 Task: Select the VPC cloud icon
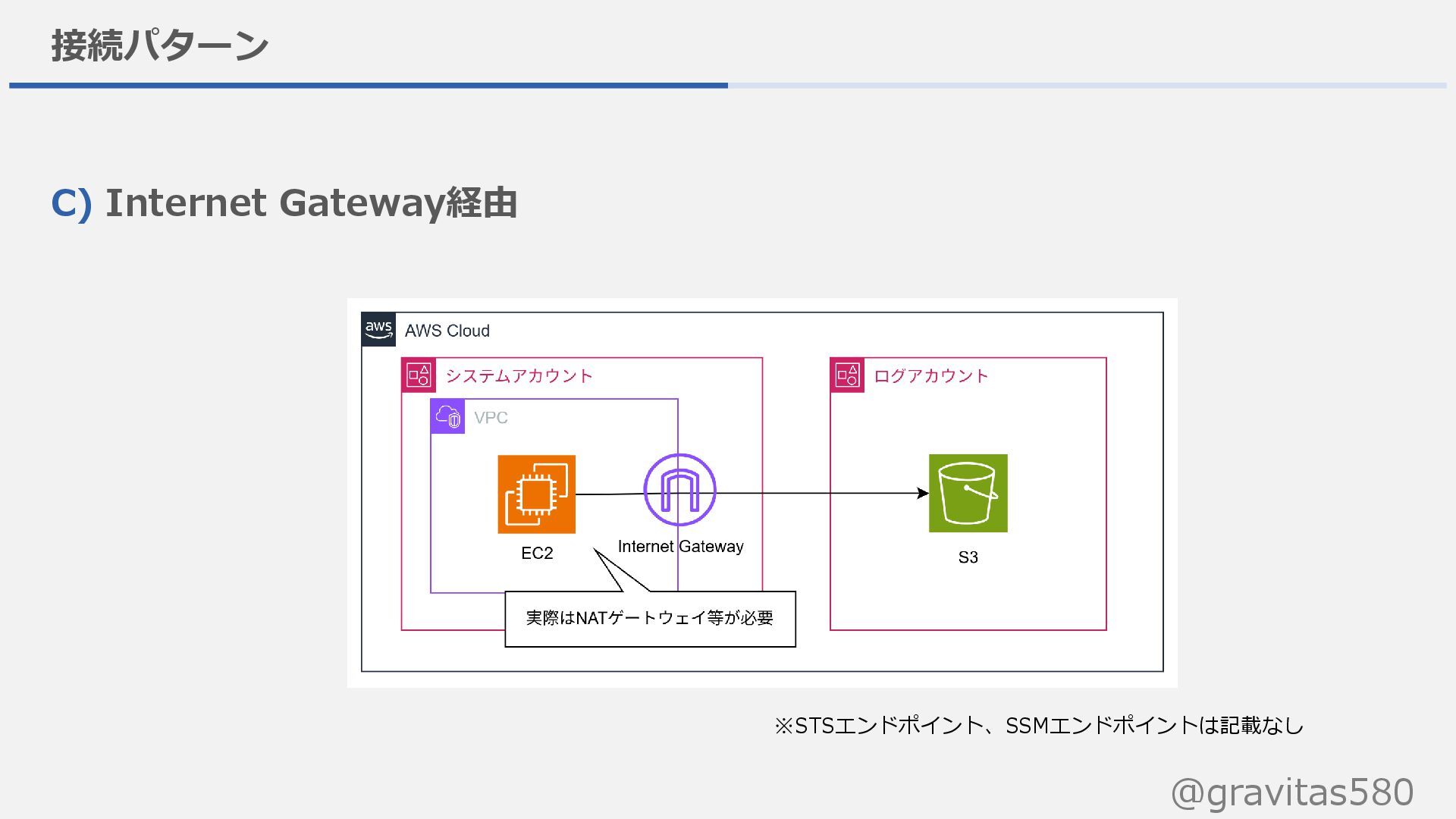pos(447,416)
